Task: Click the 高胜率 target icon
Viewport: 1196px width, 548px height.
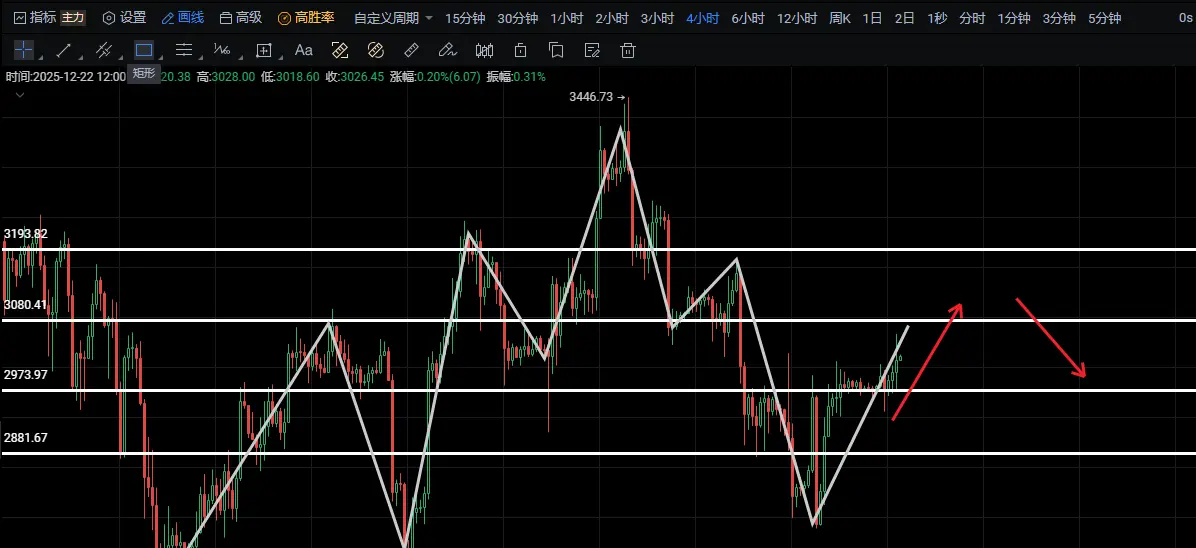Action: pos(284,18)
